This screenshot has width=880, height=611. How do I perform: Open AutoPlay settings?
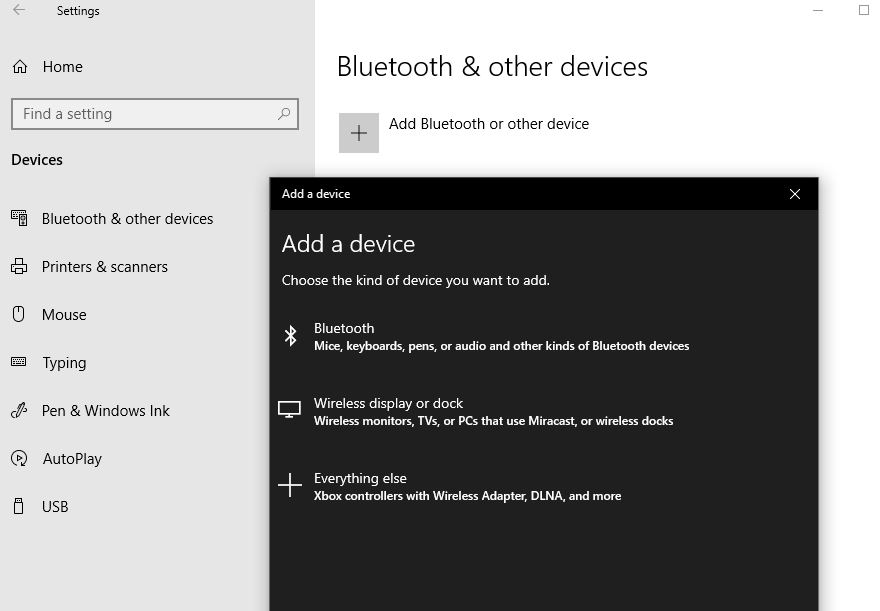pyautogui.click(x=72, y=459)
